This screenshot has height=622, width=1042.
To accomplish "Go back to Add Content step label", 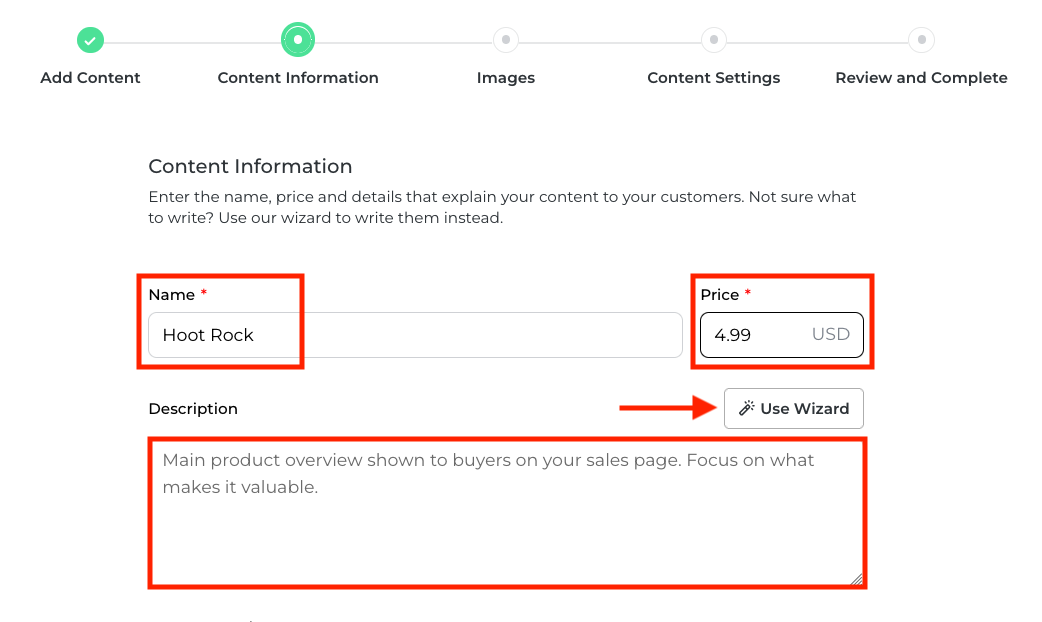I will tap(90, 78).
